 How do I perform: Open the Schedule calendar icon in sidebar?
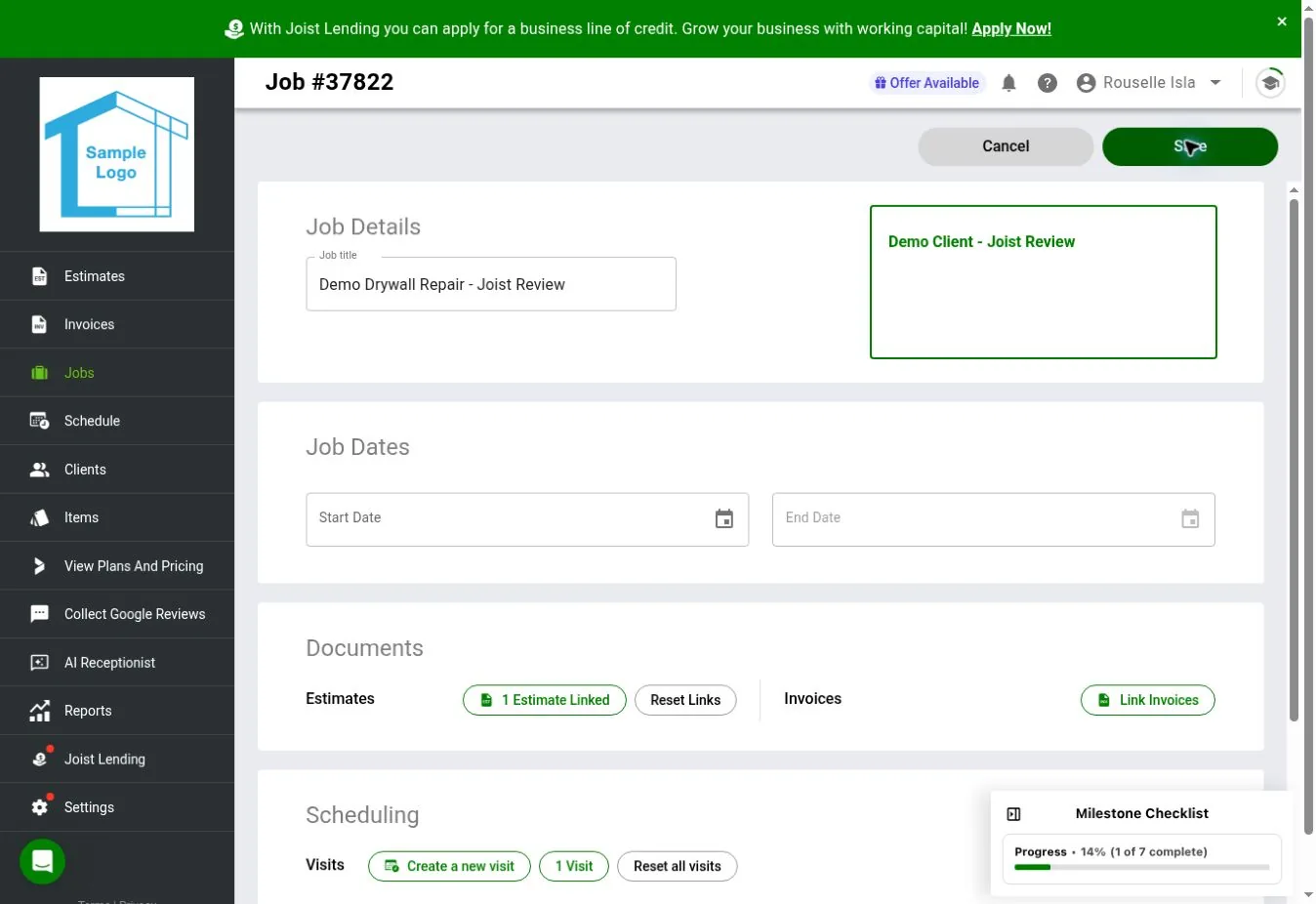[39, 421]
